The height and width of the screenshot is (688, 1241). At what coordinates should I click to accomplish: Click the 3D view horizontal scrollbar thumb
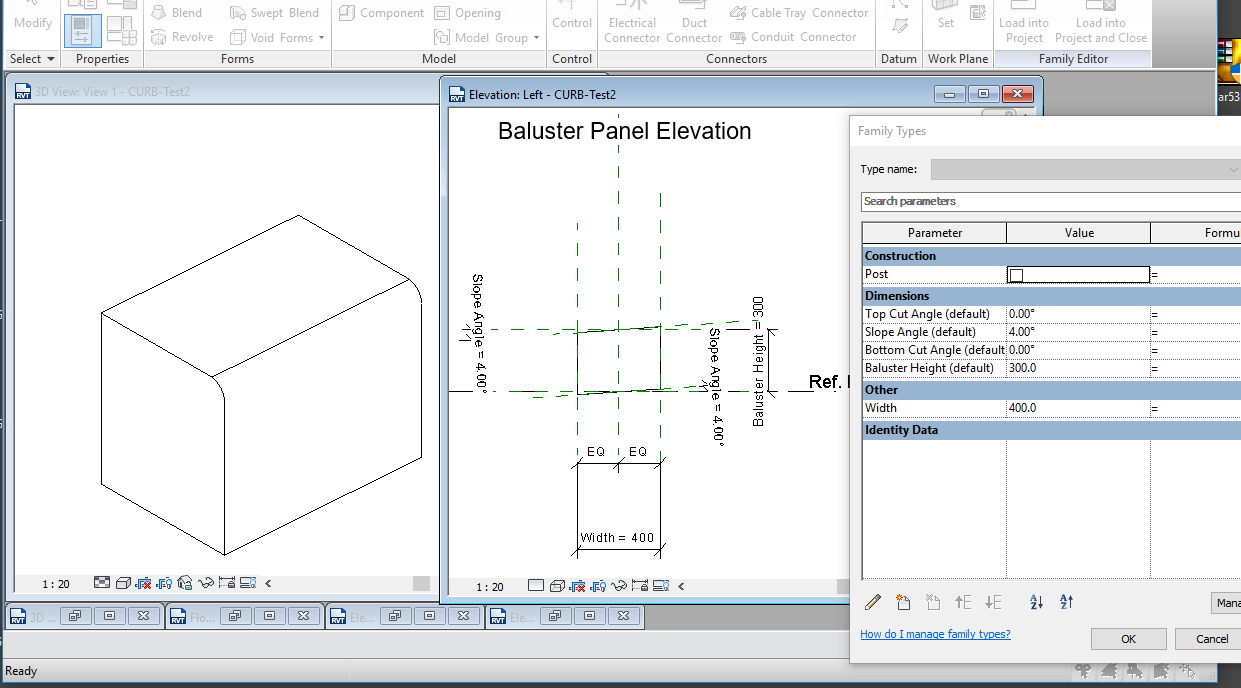pyautogui.click(x=422, y=583)
